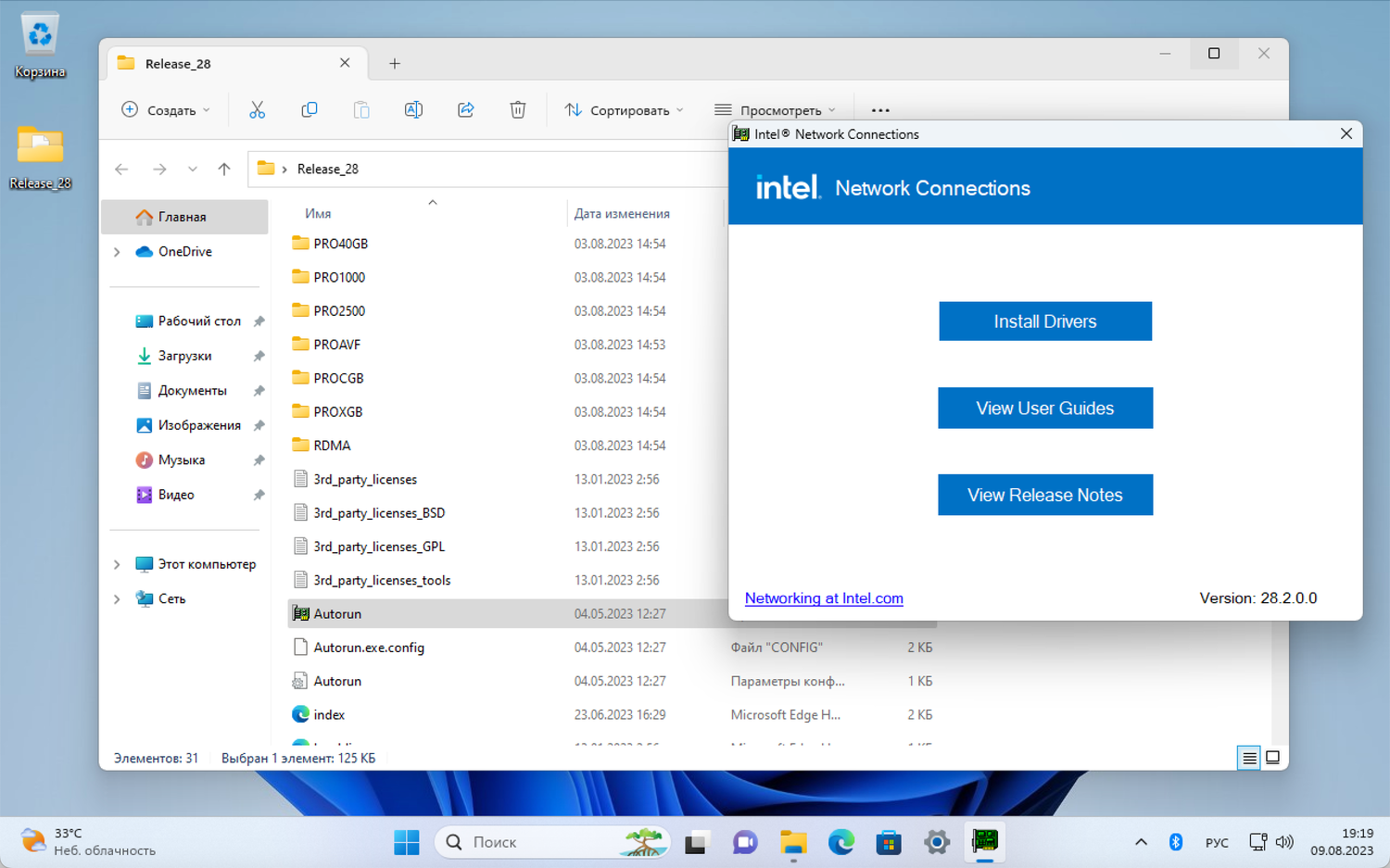The width and height of the screenshot is (1390, 868).
Task: Open the Recycle Bin desktop icon
Action: click(x=40, y=44)
